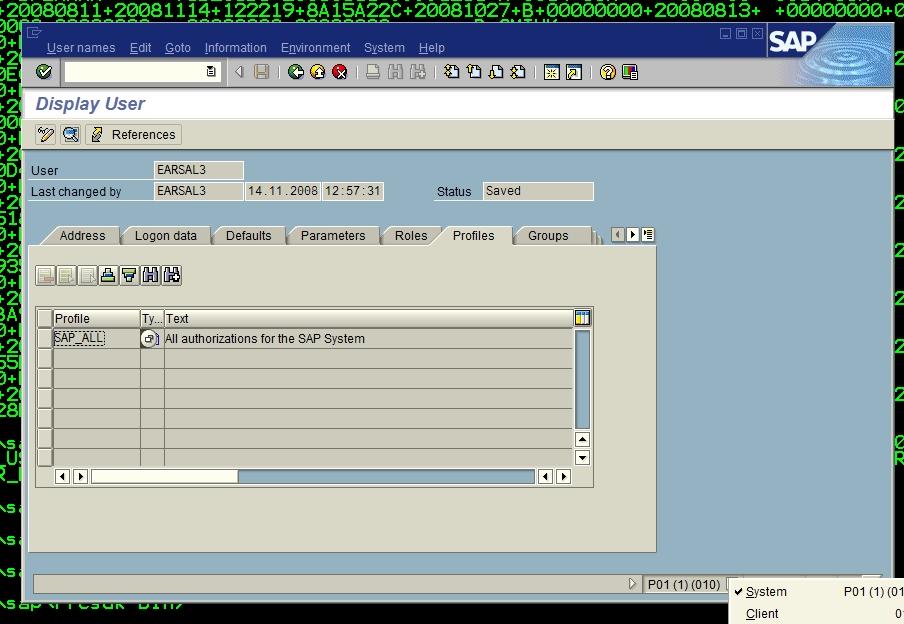Click the Find Next icon in top toolbar
The width and height of the screenshot is (904, 624).
417,72
